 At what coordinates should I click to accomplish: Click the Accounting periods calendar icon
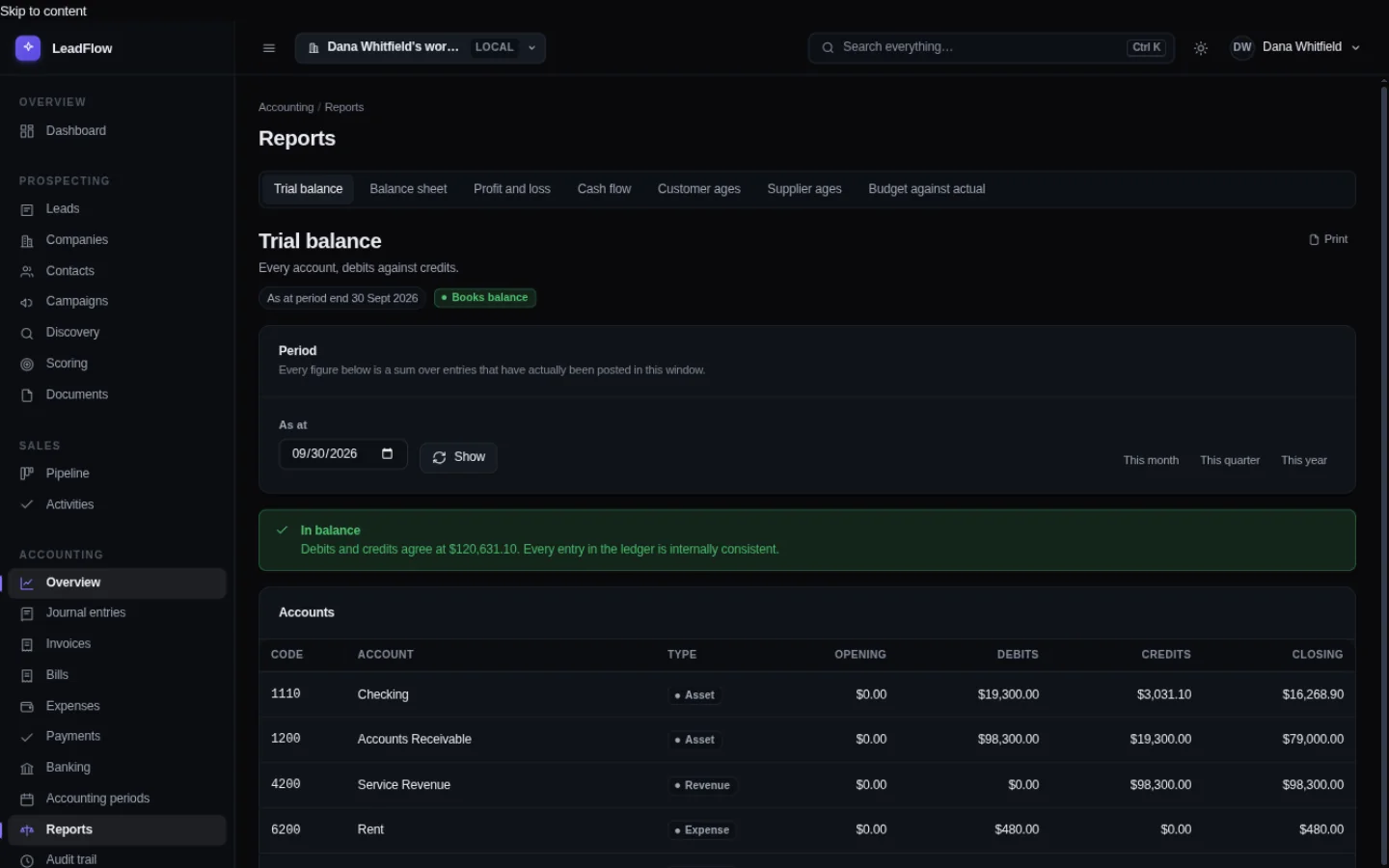click(27, 799)
